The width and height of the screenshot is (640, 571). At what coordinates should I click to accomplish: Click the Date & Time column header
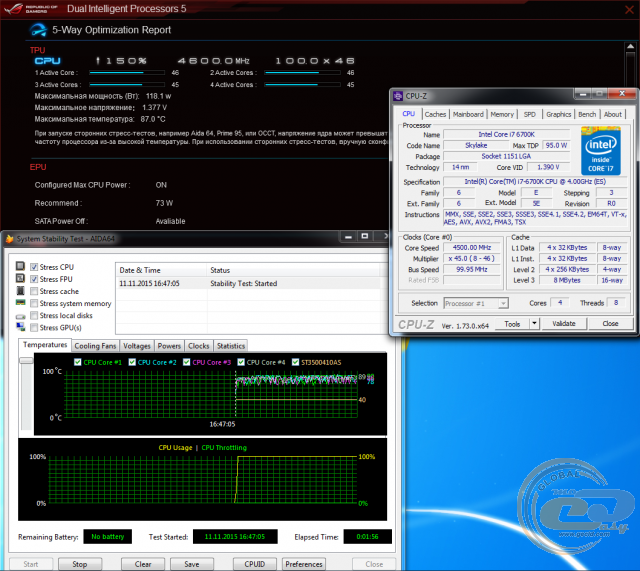(x=161, y=270)
